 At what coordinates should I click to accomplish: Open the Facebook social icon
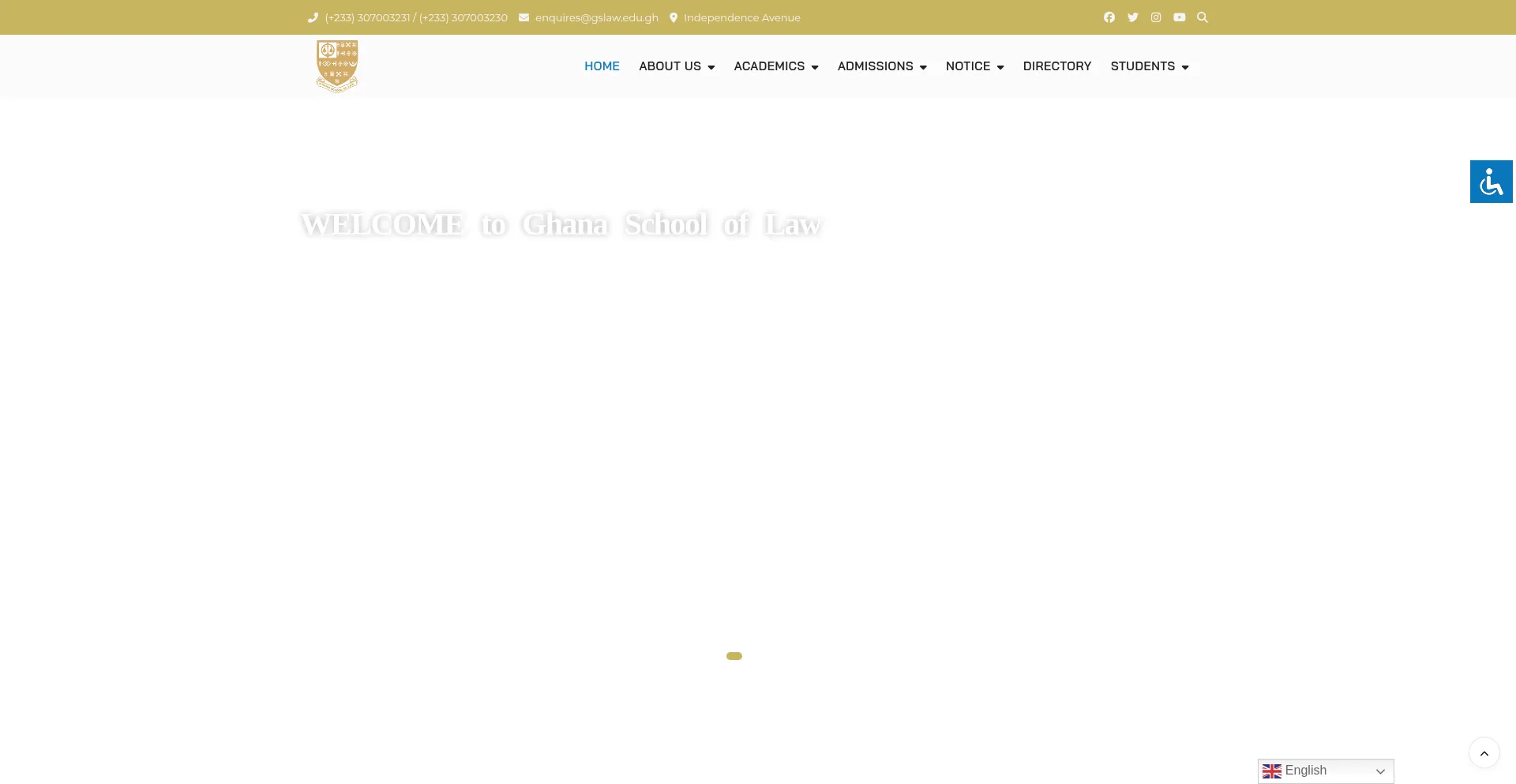coord(1109,17)
